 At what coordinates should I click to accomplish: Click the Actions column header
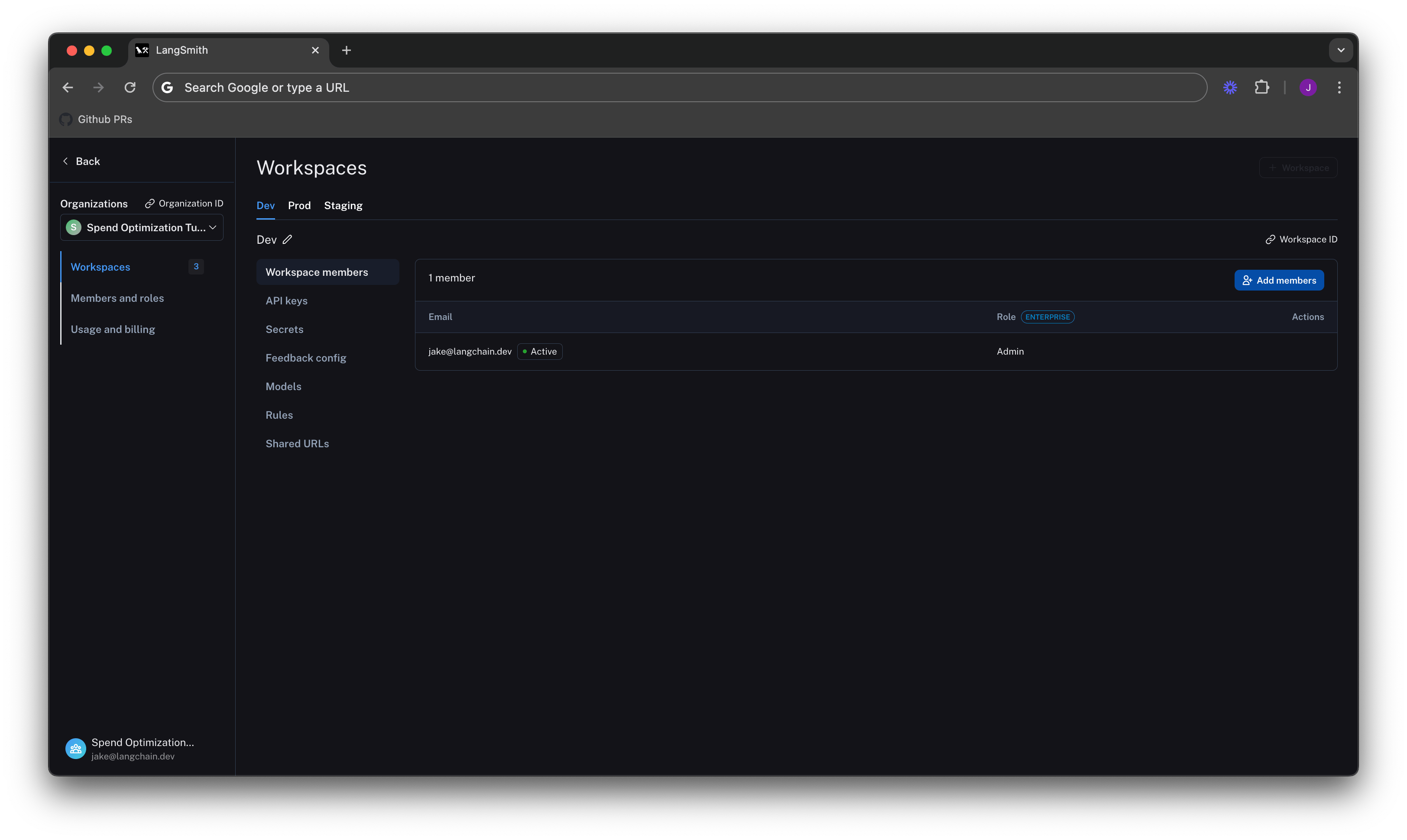tap(1308, 317)
